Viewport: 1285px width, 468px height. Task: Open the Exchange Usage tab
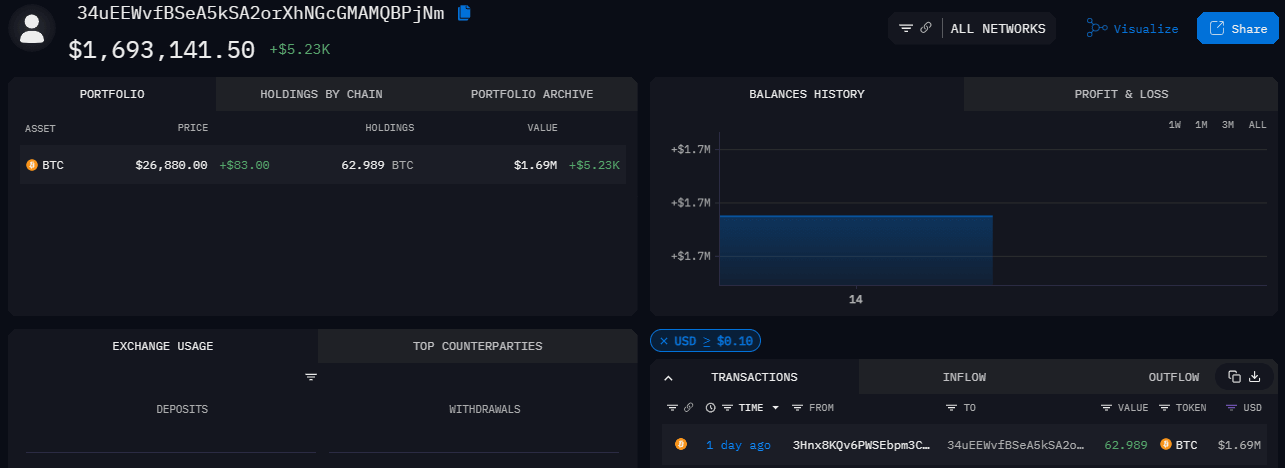[163, 346]
